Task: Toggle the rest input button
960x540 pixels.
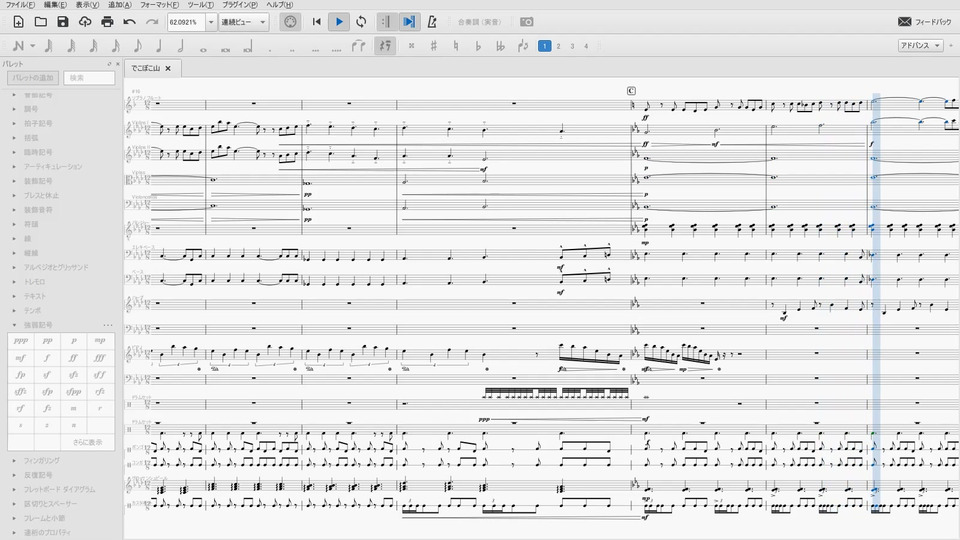Action: pos(384,46)
